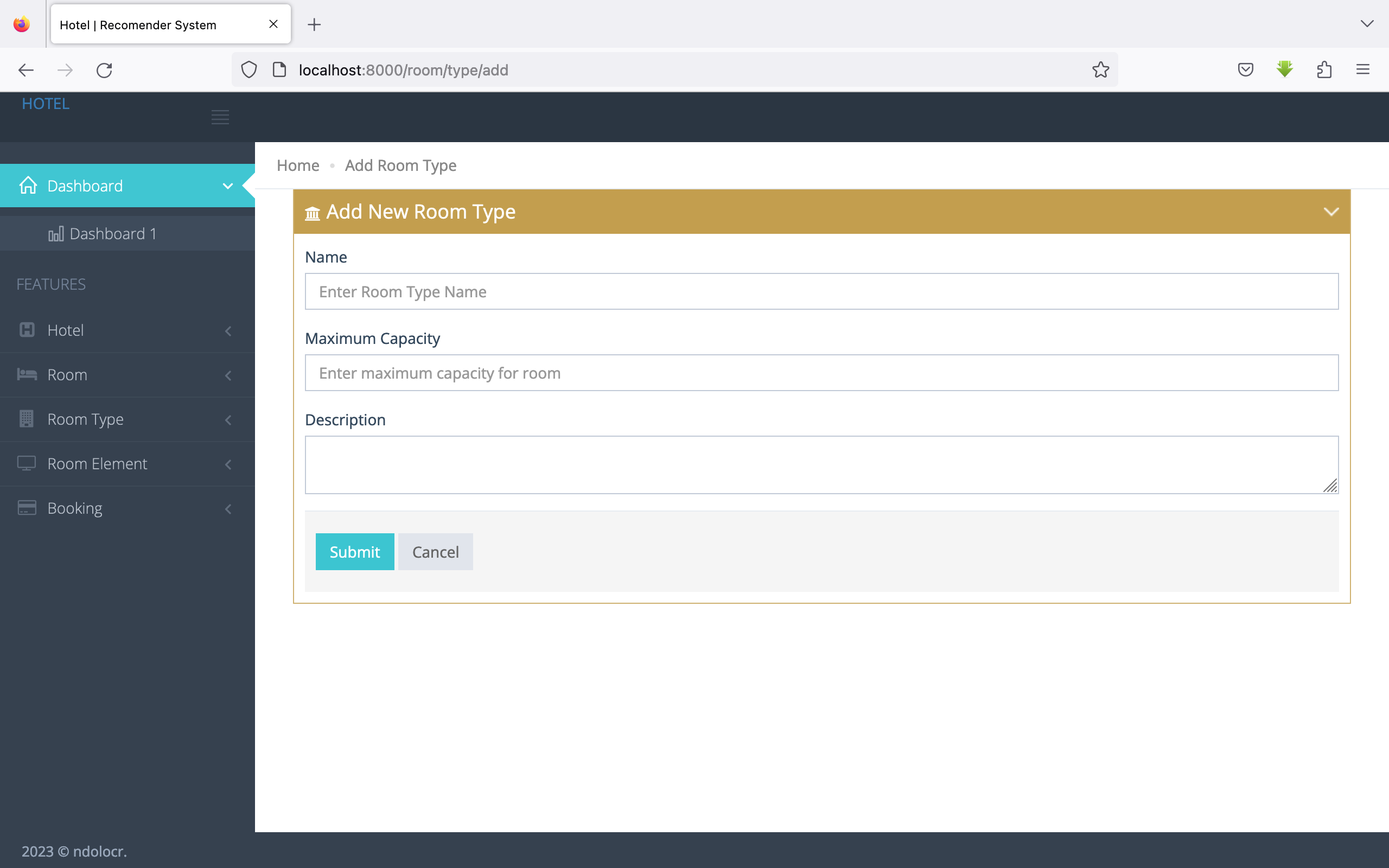Toggle the sidebar hamburger icon
Image resolution: width=1389 pixels, height=868 pixels.
tap(220, 117)
